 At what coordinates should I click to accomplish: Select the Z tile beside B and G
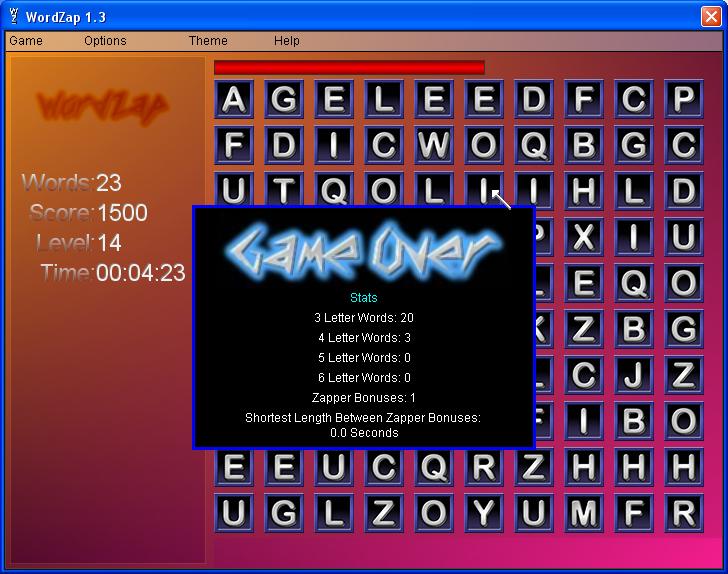(x=584, y=329)
